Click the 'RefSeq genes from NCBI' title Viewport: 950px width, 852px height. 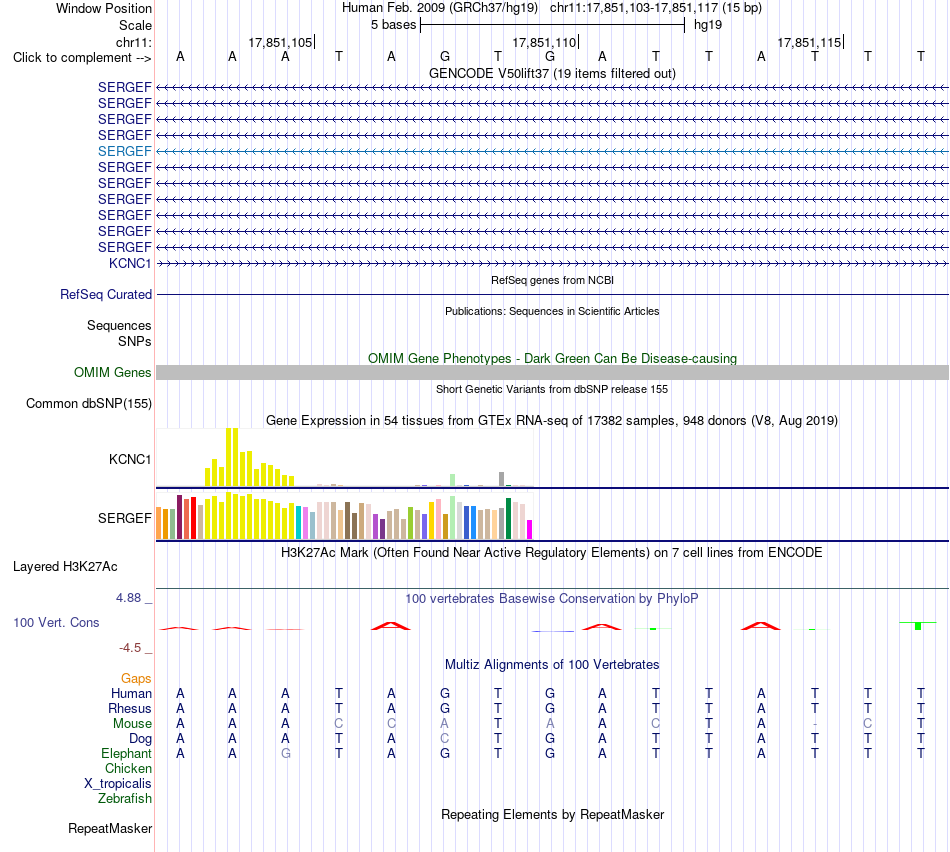552,280
